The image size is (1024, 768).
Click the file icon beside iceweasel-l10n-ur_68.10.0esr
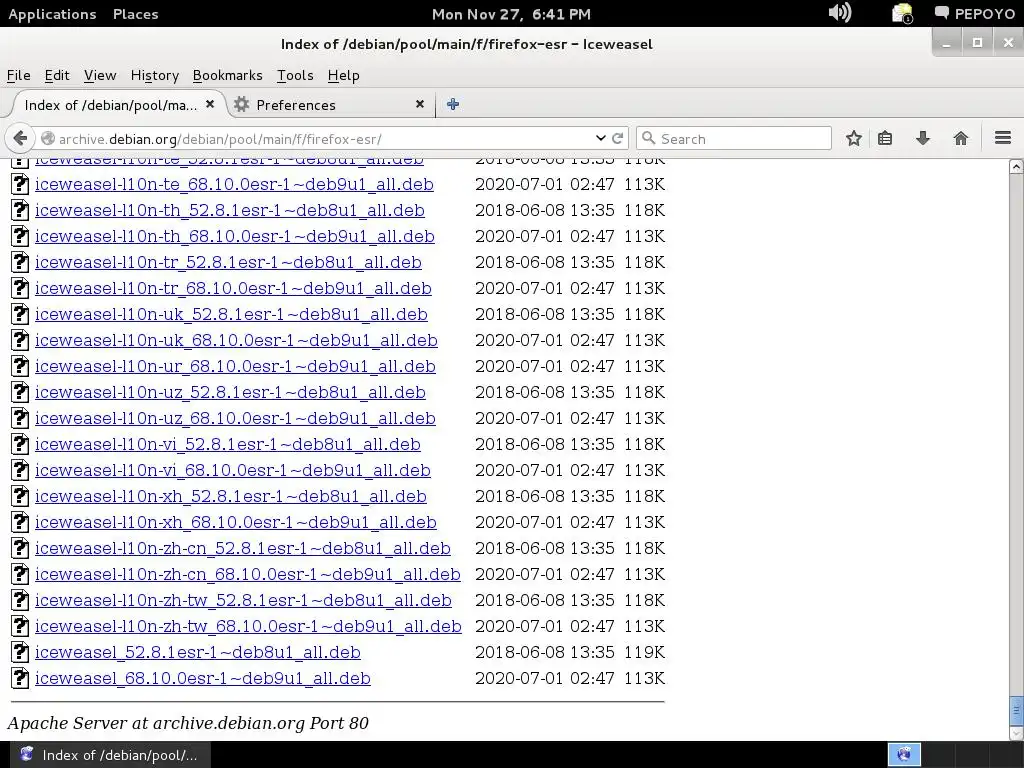click(20, 366)
